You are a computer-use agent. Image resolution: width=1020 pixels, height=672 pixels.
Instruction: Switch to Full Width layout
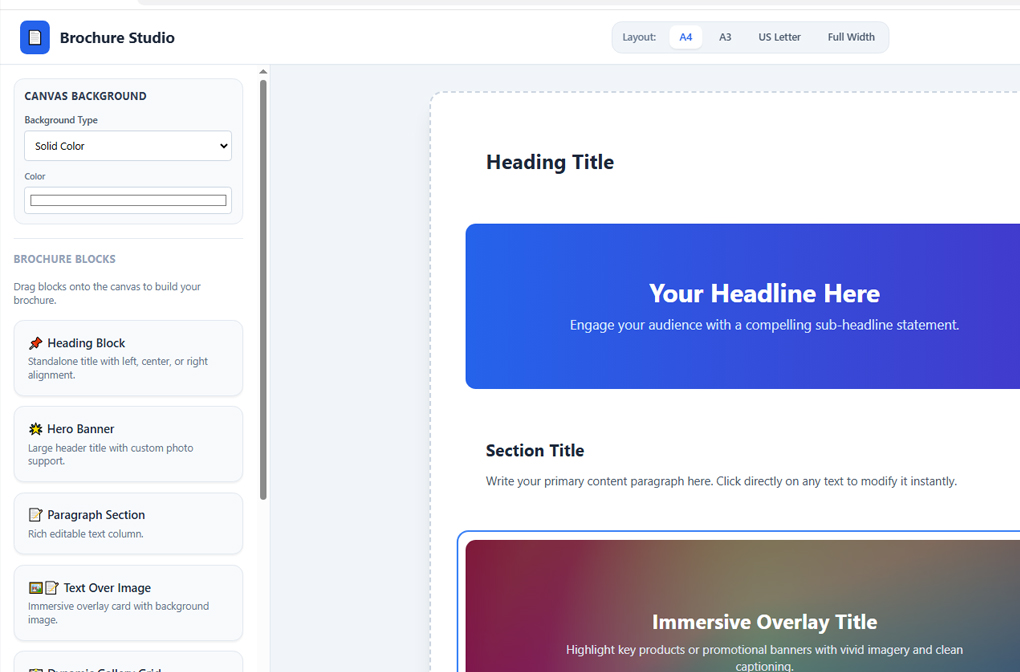click(x=851, y=37)
